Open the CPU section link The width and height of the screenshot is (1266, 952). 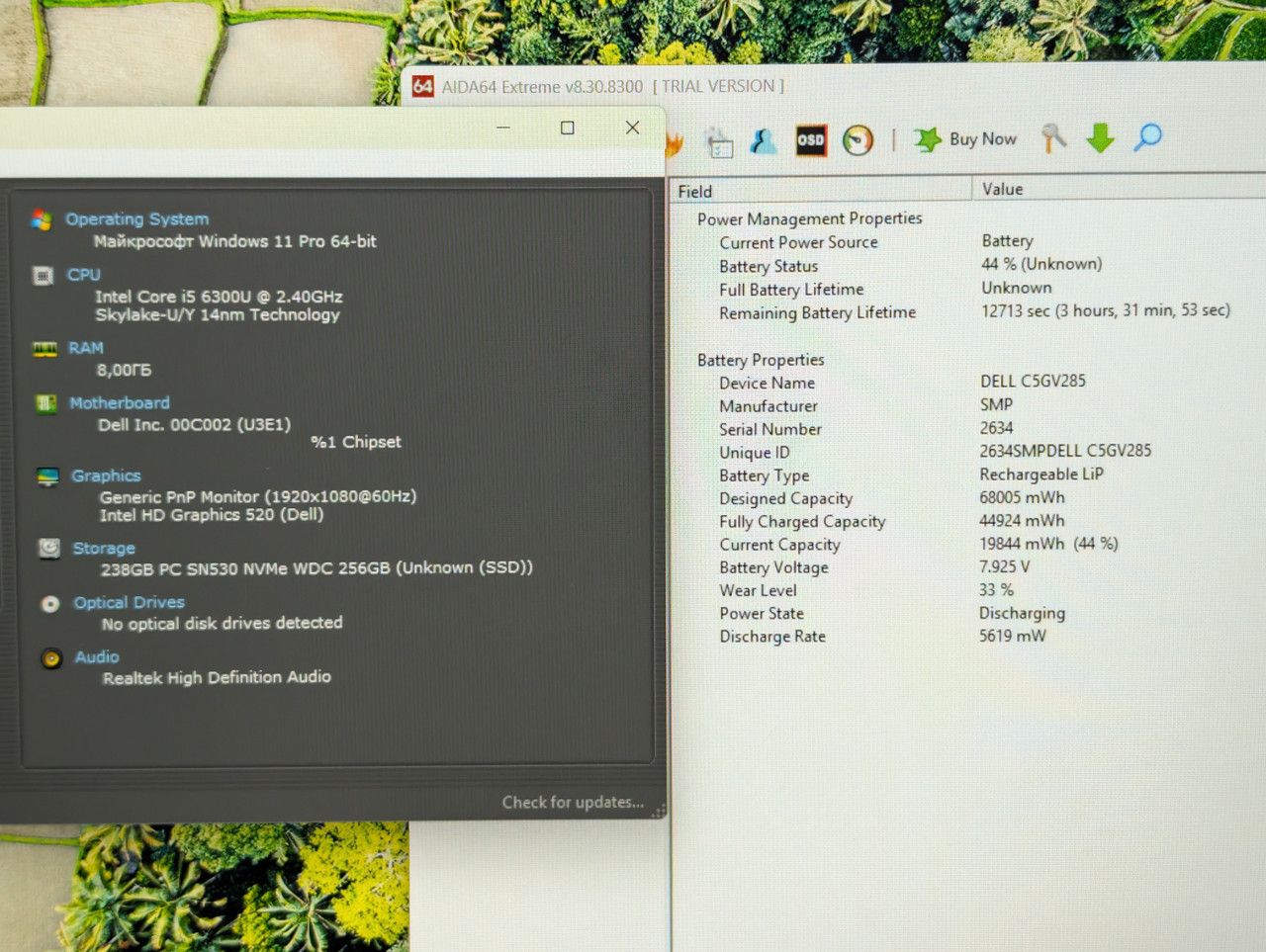83,274
